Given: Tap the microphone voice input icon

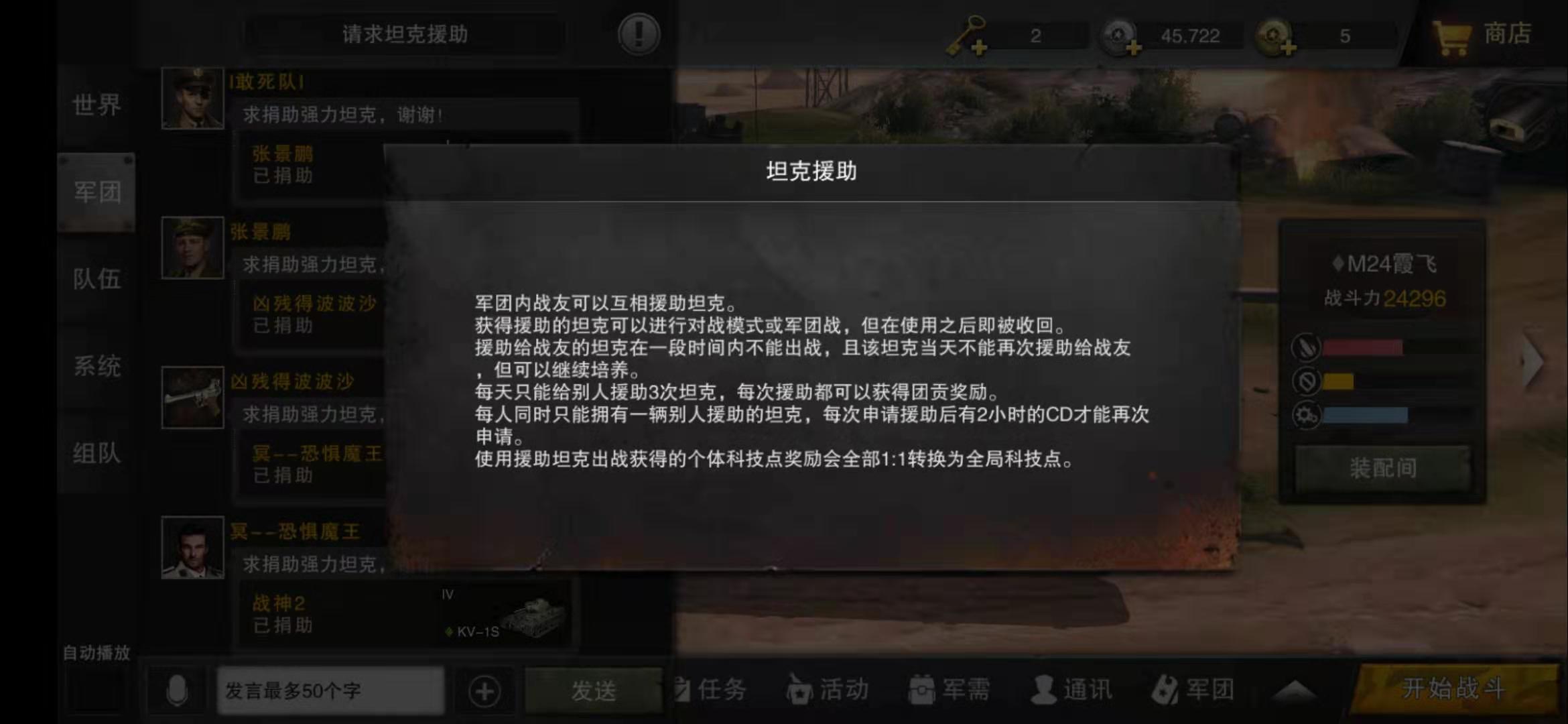Looking at the screenshot, I should pyautogui.click(x=177, y=690).
